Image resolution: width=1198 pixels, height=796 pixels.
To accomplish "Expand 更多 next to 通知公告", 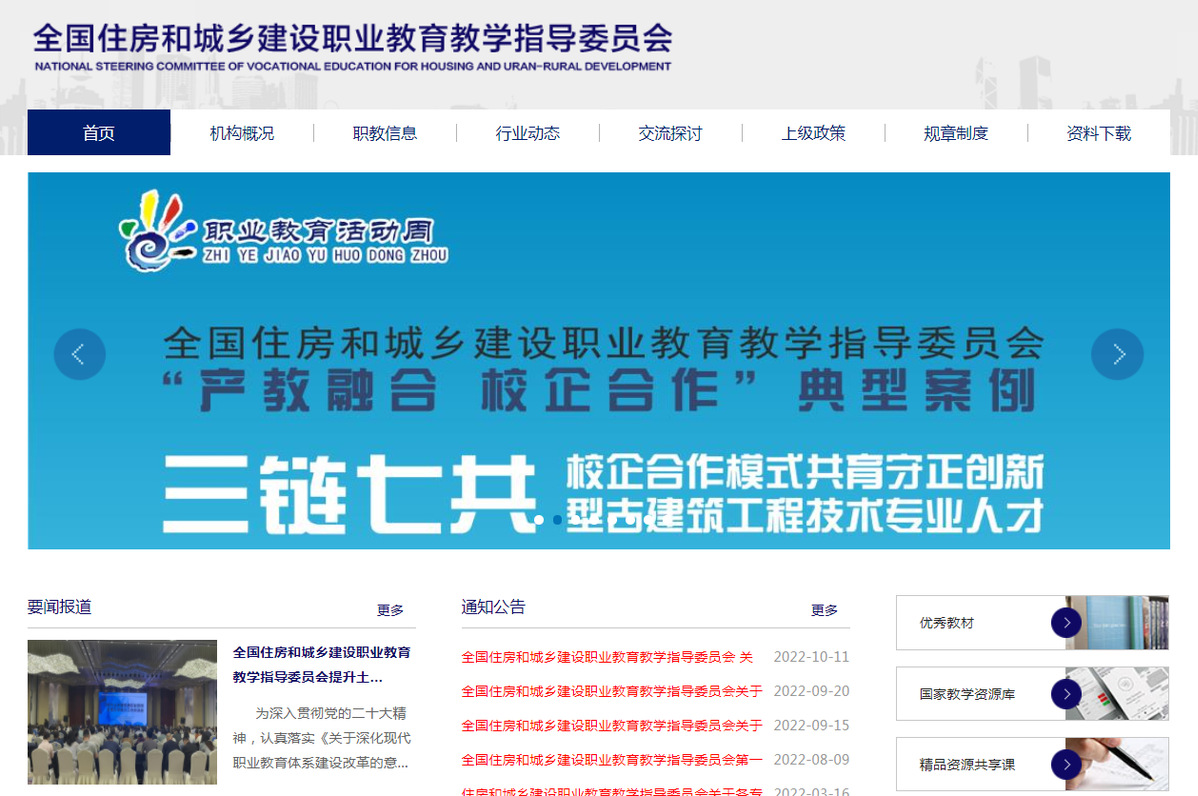I will 824,610.
